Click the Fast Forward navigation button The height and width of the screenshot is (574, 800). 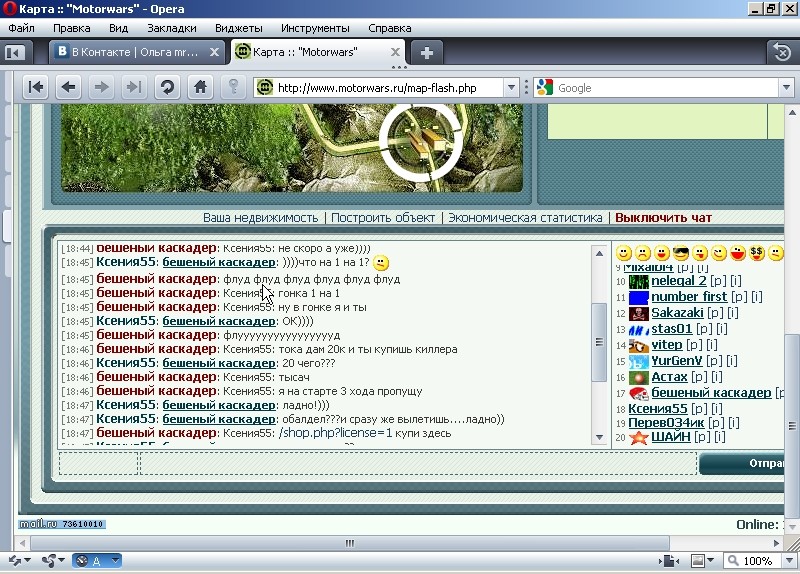[x=134, y=87]
